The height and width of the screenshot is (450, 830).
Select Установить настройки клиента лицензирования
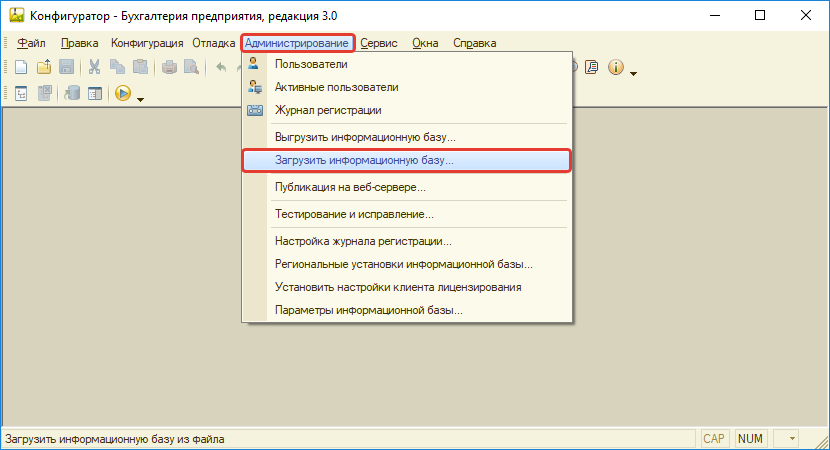(407, 287)
